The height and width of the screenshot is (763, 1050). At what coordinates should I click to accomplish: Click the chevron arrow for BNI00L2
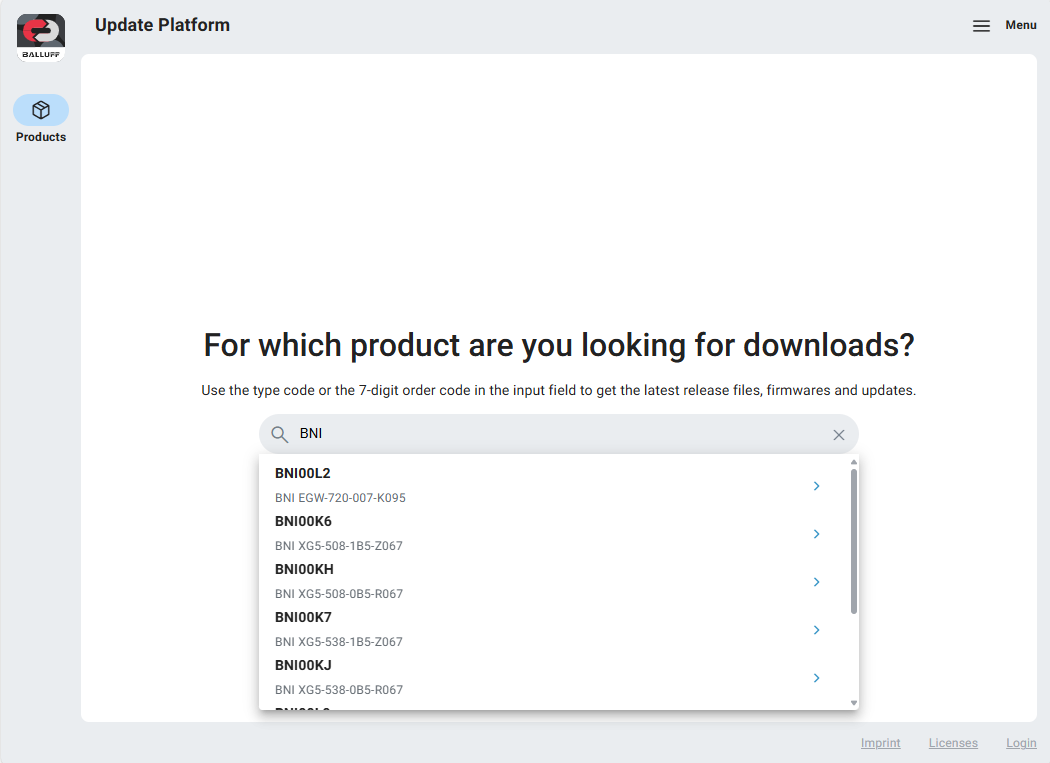816,486
